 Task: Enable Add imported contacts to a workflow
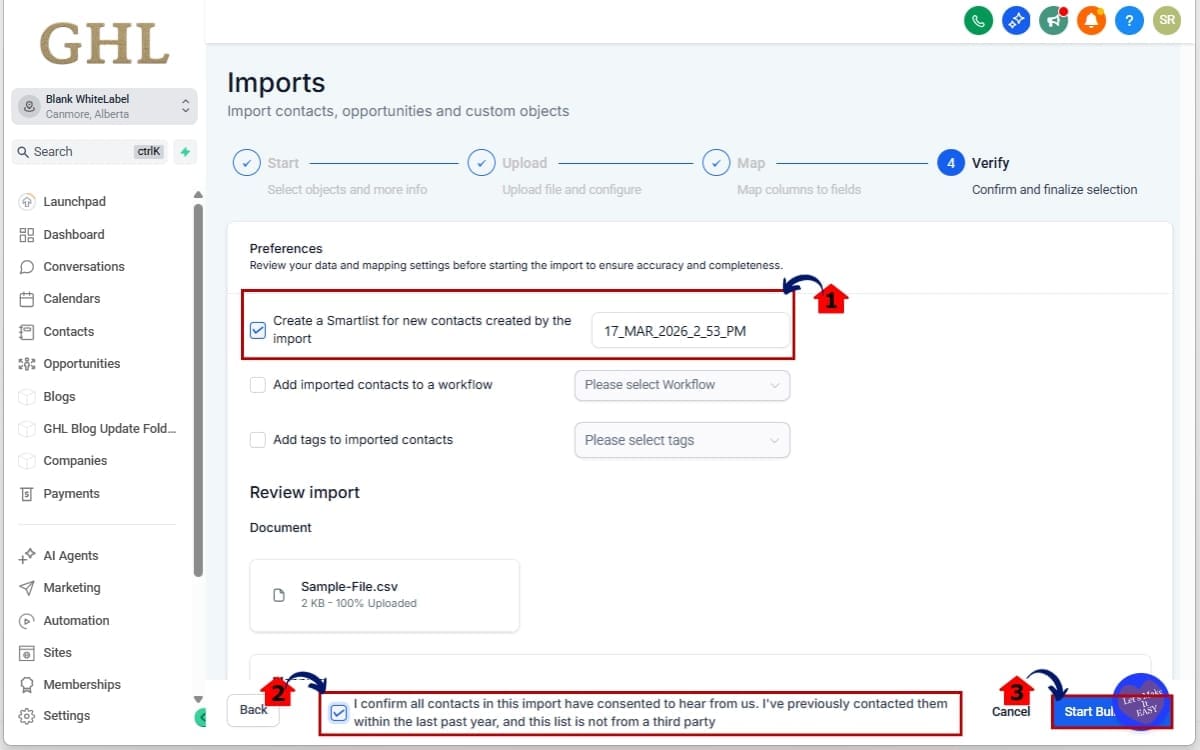pyautogui.click(x=258, y=385)
